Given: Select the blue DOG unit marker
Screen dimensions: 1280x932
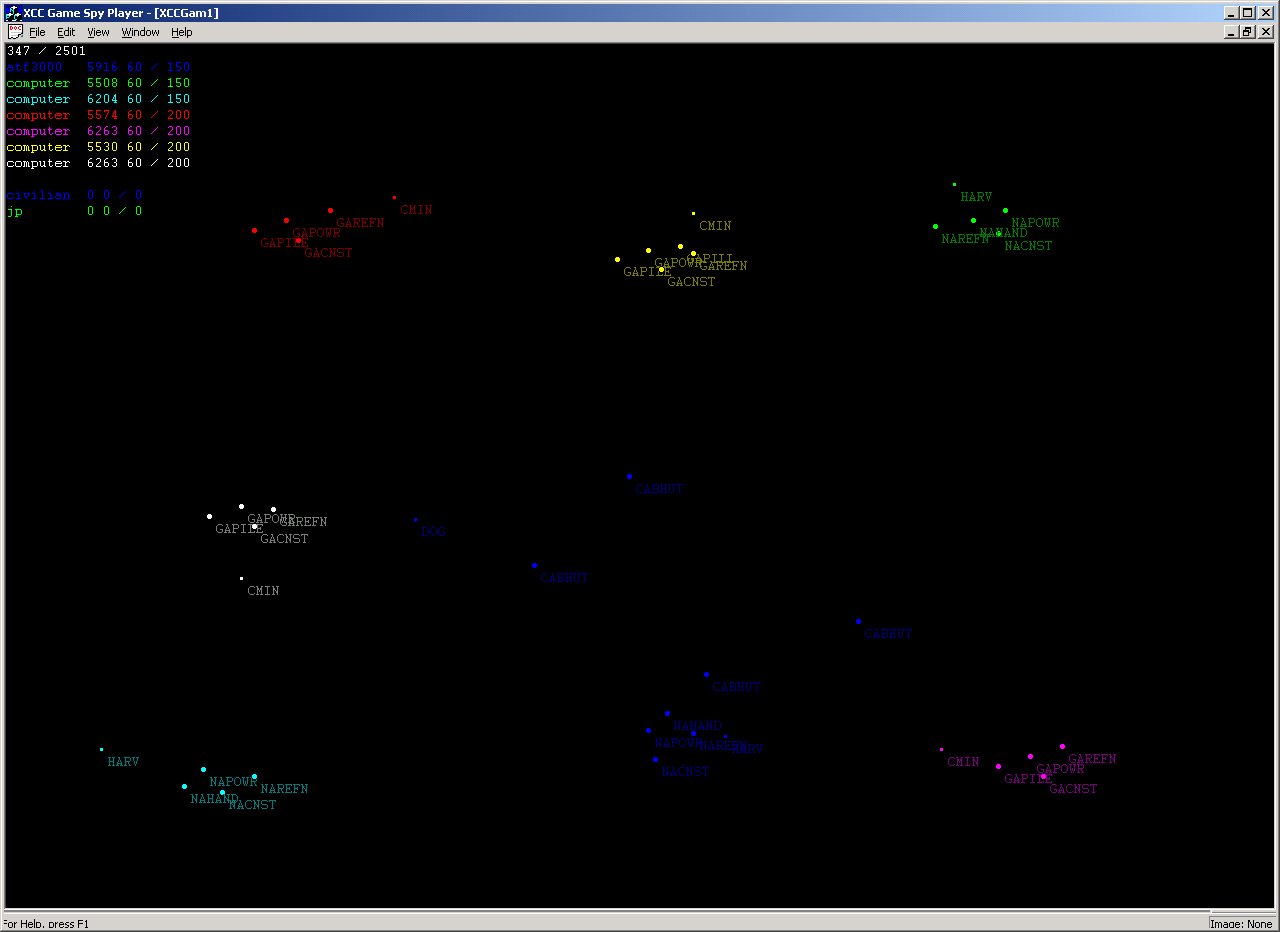Looking at the screenshot, I should tap(416, 520).
